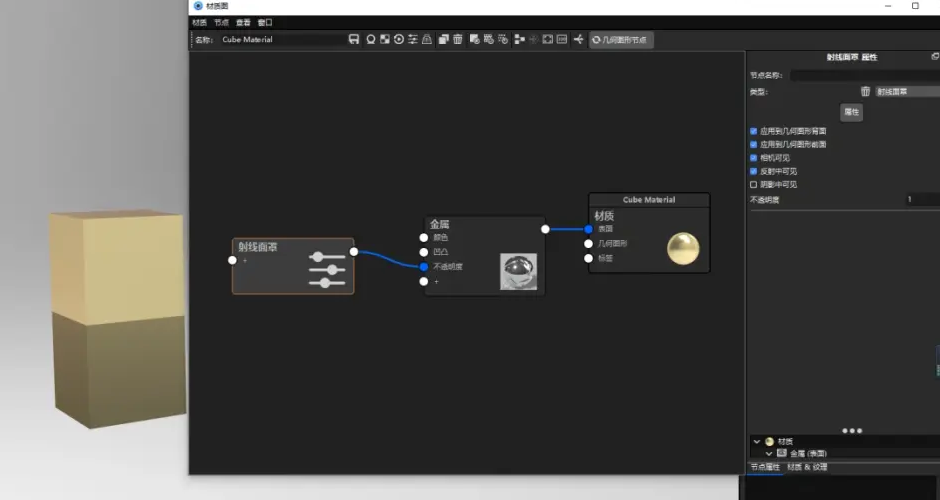
Task: Click the 凹凸 input socket on 金属 node
Action: pyautogui.click(x=424, y=252)
